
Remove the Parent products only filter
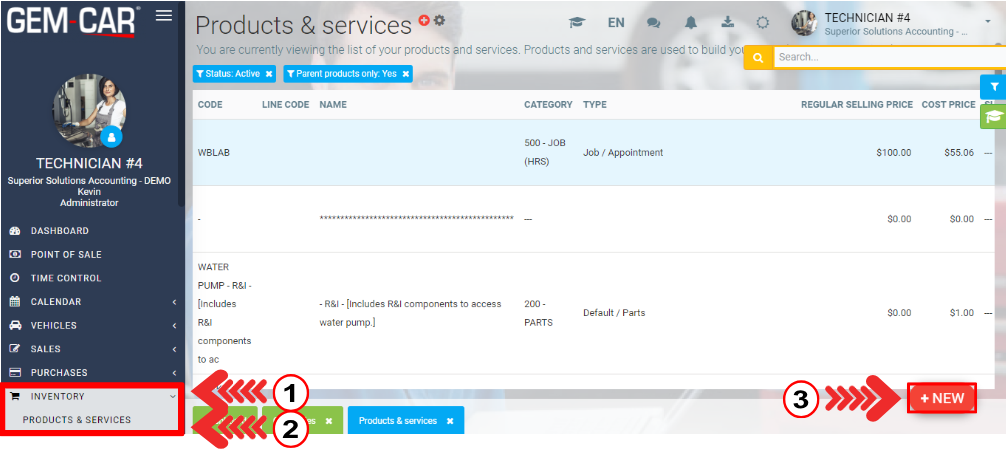tap(405, 74)
